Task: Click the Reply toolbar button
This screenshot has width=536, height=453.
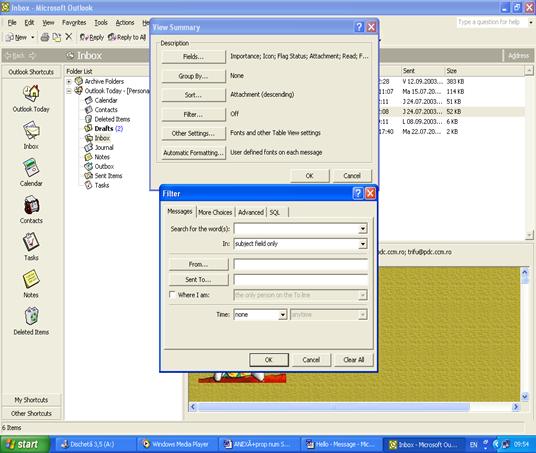Action: pos(92,37)
